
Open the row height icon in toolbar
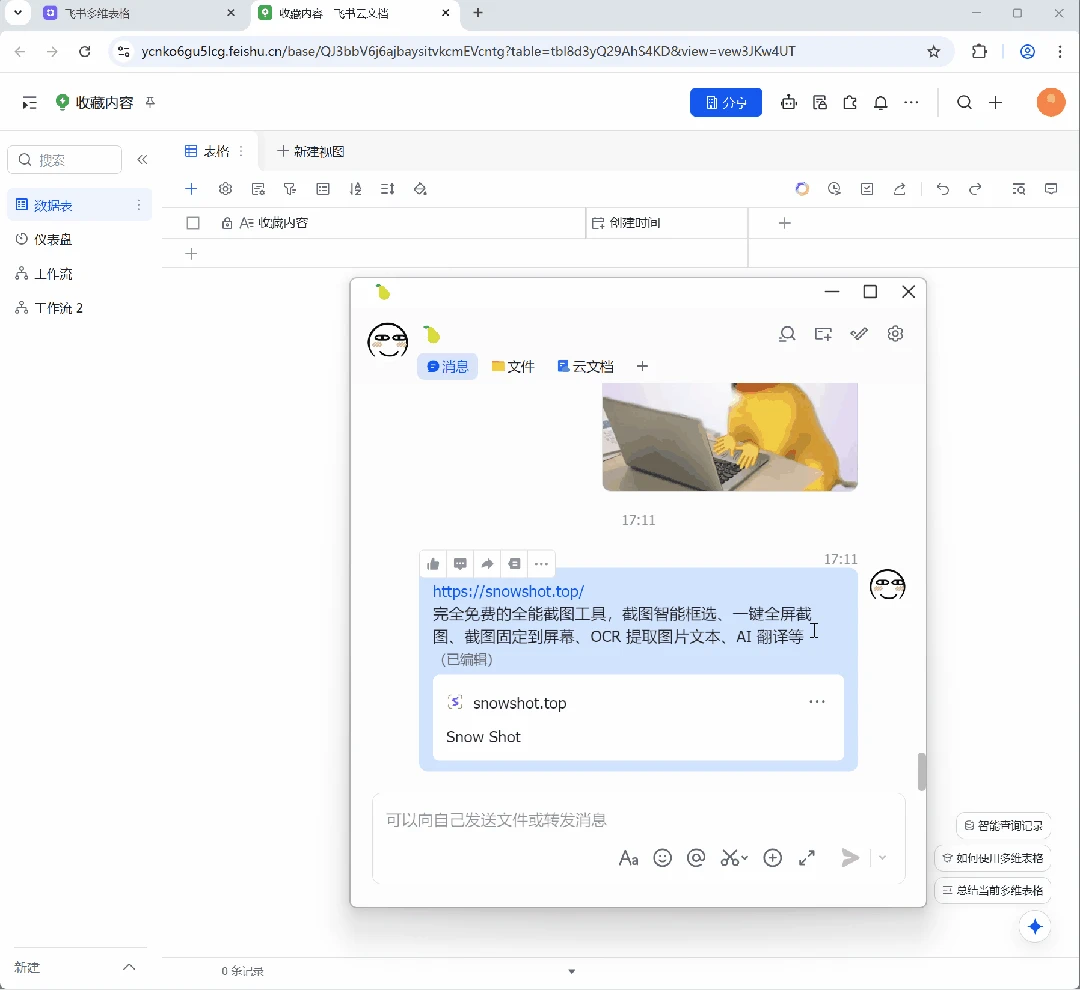[388, 189]
